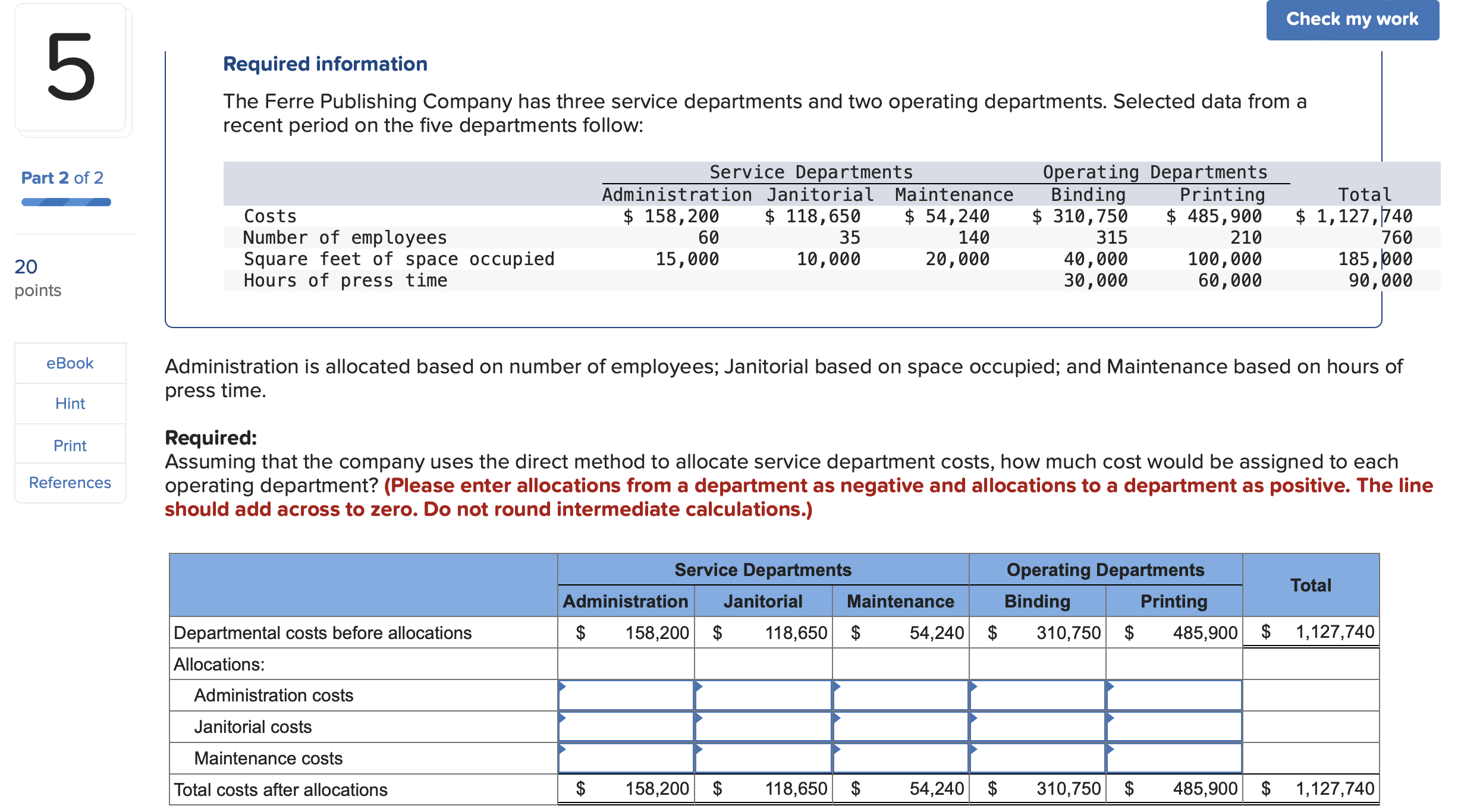Image resolution: width=1483 pixels, height=812 pixels.
Task: Select Janitorial costs cell under Printing
Action: [x=1174, y=727]
